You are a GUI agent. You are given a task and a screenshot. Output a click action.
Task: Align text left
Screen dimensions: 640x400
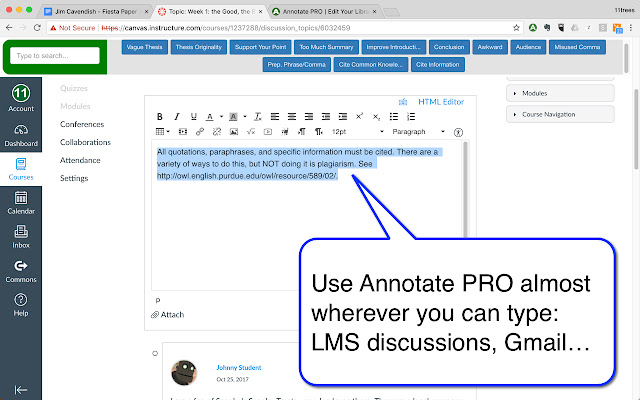(x=275, y=117)
